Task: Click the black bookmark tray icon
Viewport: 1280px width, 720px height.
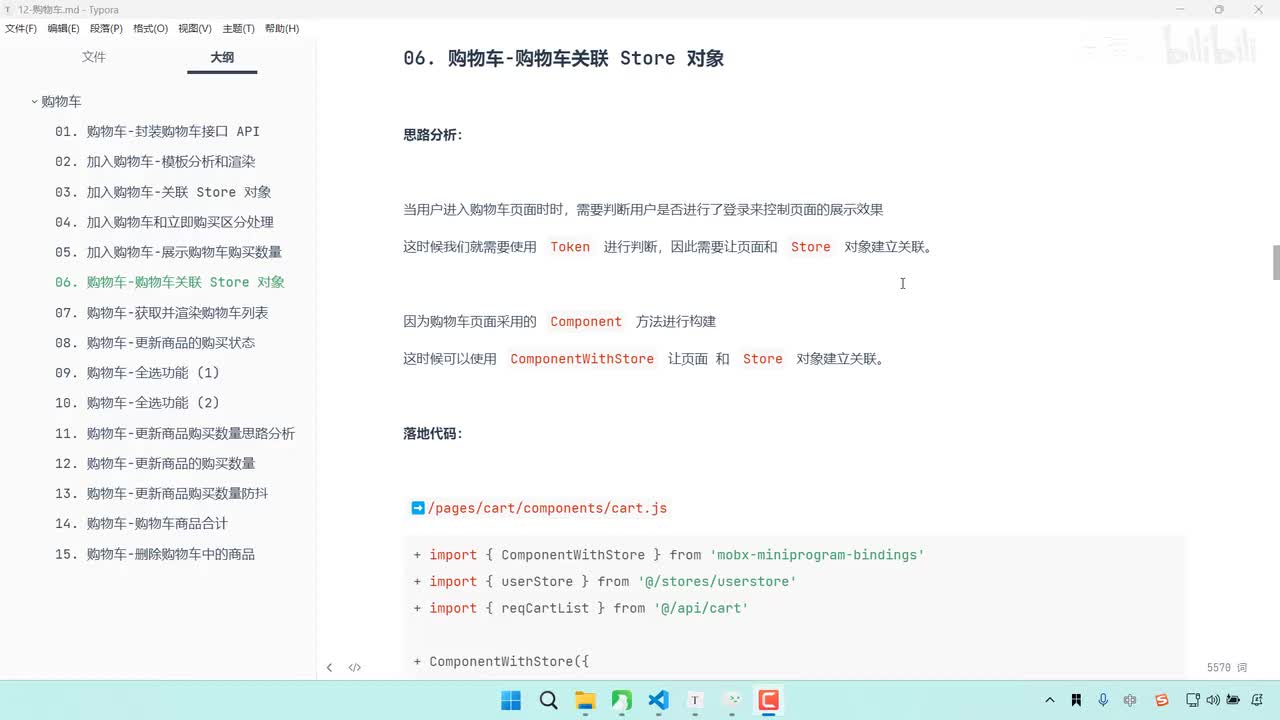Action: click(1076, 700)
